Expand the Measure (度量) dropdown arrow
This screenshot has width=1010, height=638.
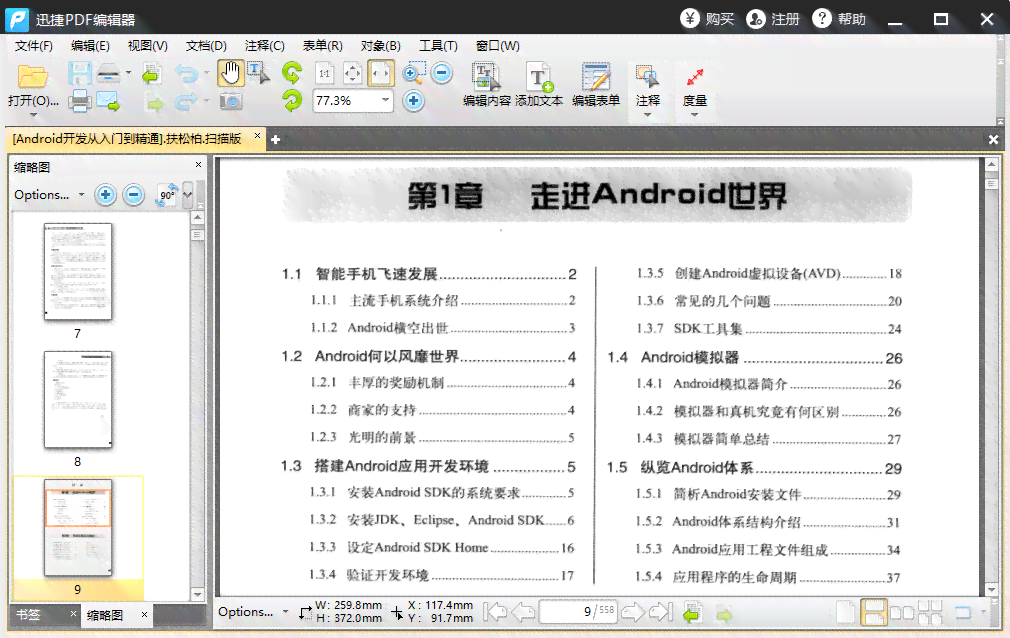[694, 115]
